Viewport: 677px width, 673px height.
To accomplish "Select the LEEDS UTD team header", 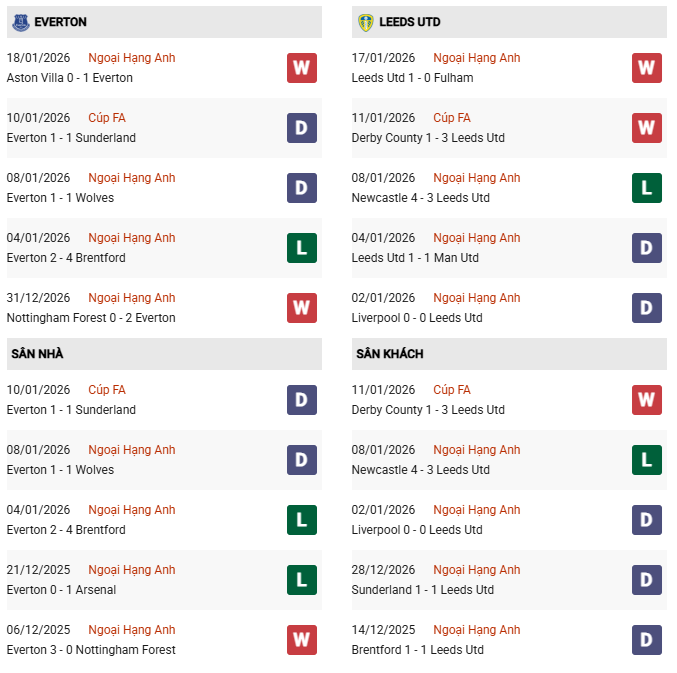I will click(410, 22).
